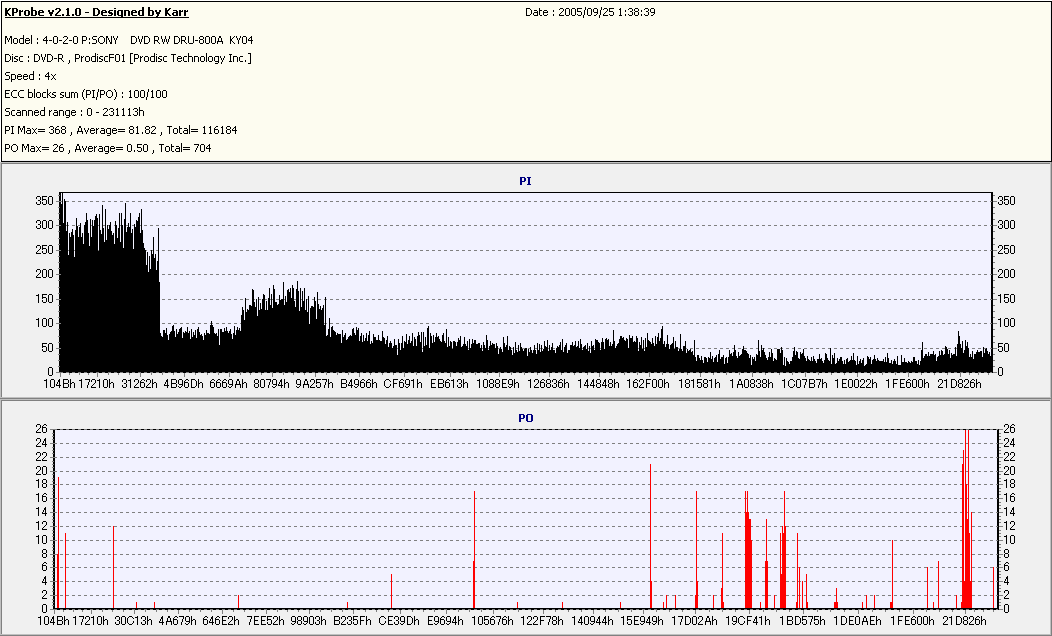The height and width of the screenshot is (636, 1052).
Task: Click the '9A257h' PI axis label
Action: pos(314,384)
